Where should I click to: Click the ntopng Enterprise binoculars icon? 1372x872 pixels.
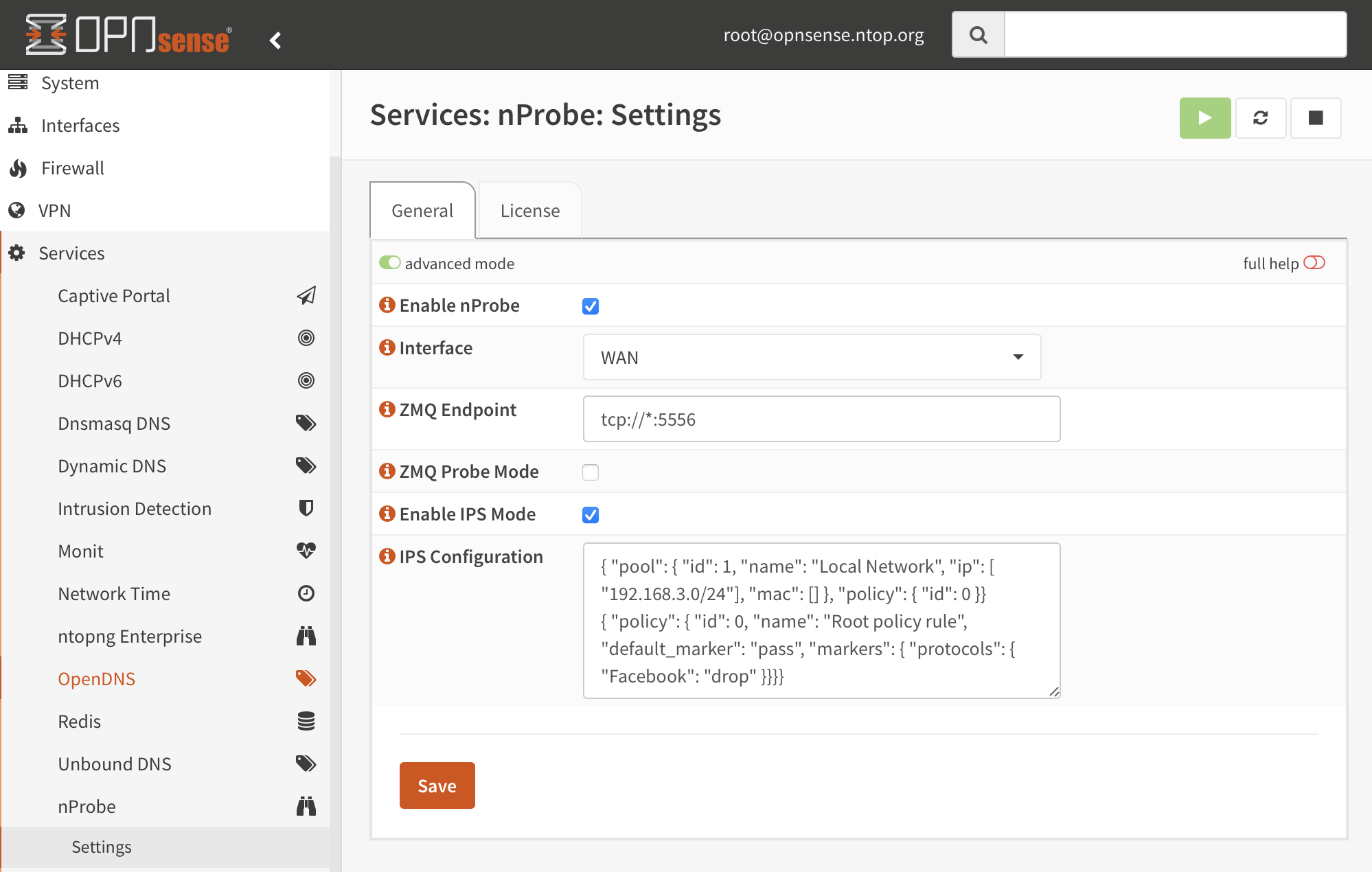click(306, 636)
